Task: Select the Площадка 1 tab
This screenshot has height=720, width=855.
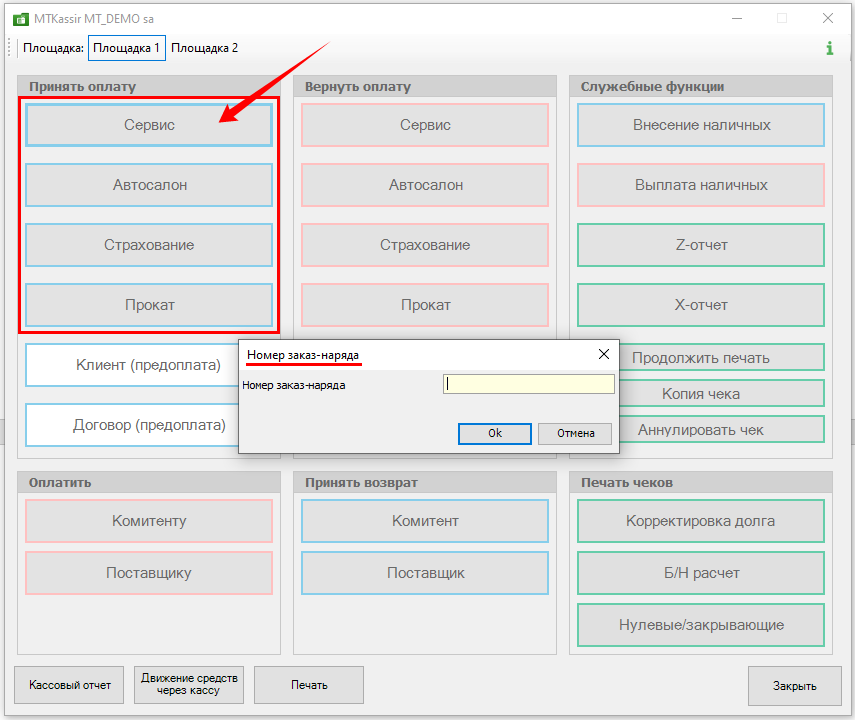Action: point(126,48)
